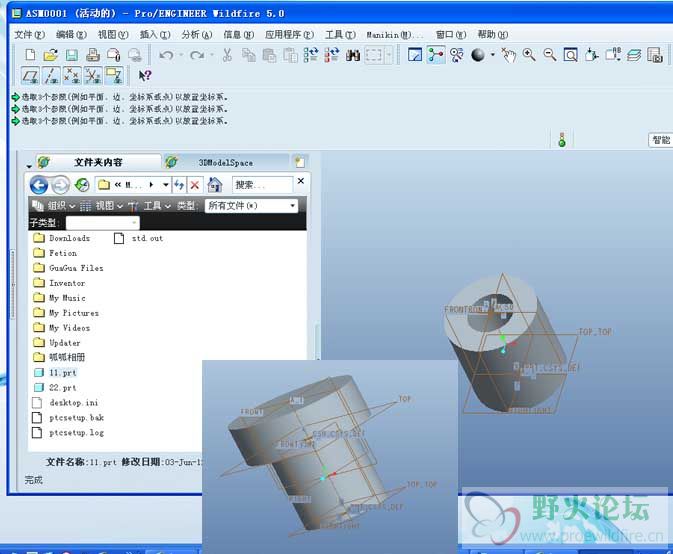Regenerate the model via the regenerate icon
The width and height of the screenshot is (673, 554).
click(x=311, y=55)
